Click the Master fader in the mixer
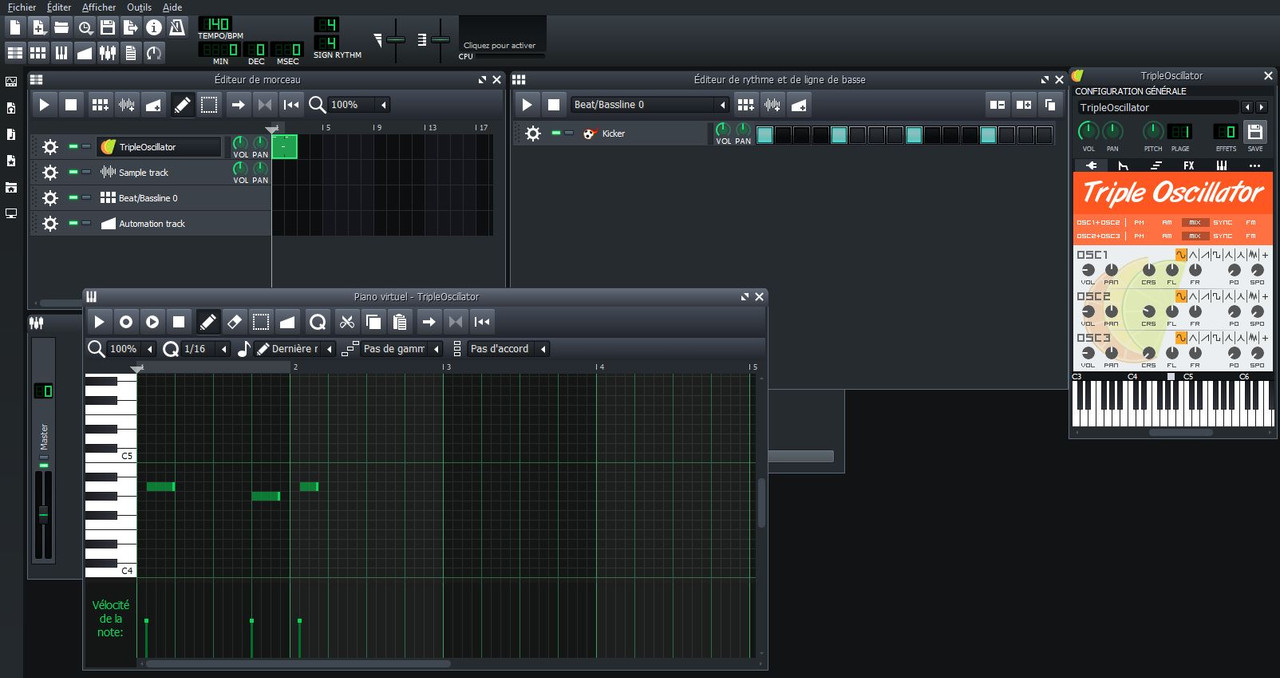 [x=43, y=514]
